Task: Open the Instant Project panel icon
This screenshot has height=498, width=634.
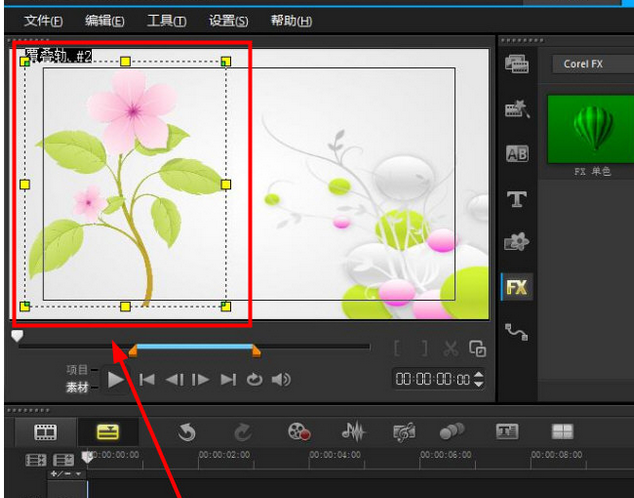Action: click(x=517, y=109)
